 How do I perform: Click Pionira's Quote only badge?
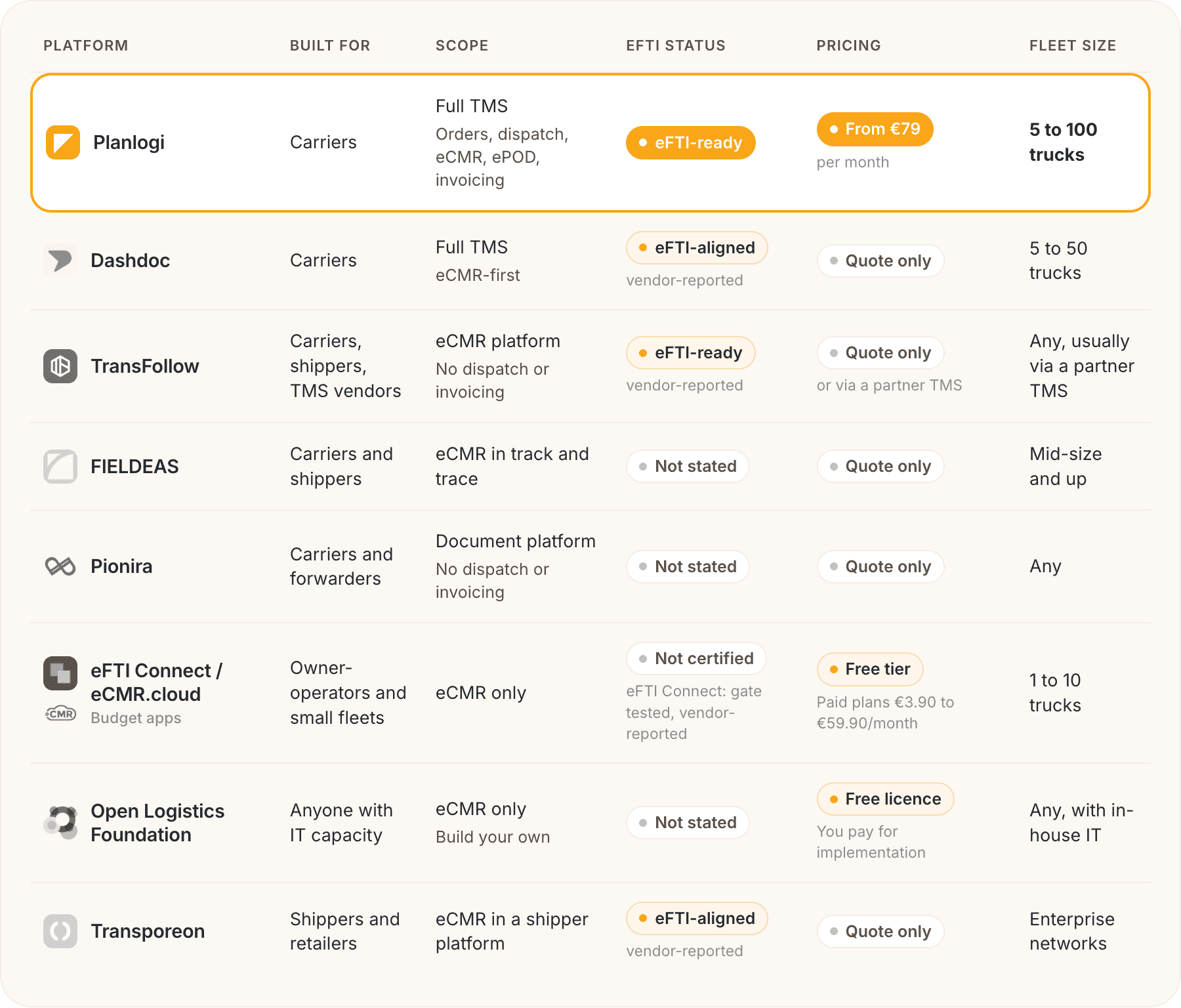tap(880, 566)
